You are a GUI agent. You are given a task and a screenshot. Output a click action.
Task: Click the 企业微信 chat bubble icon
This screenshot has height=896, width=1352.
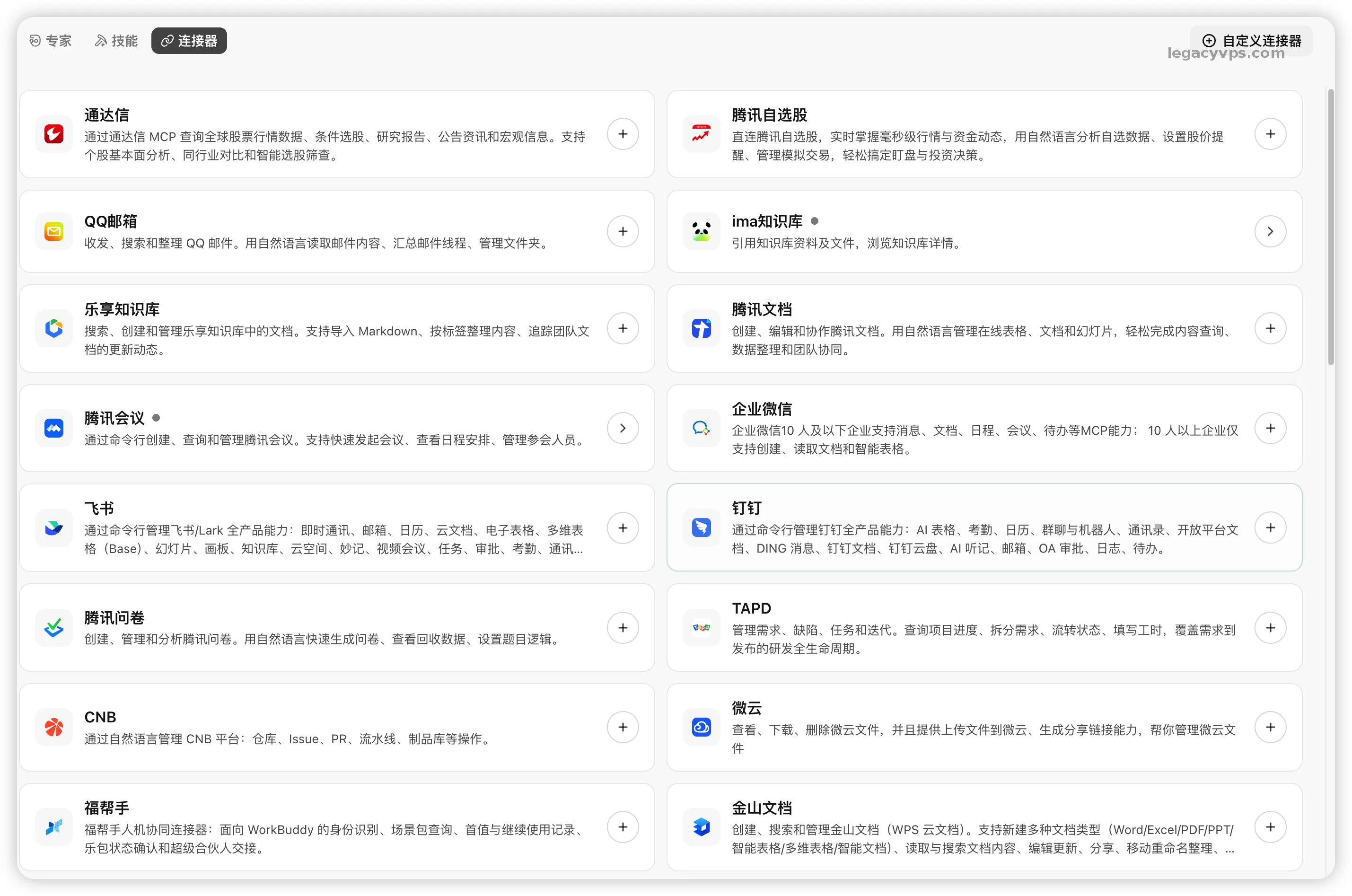701,428
